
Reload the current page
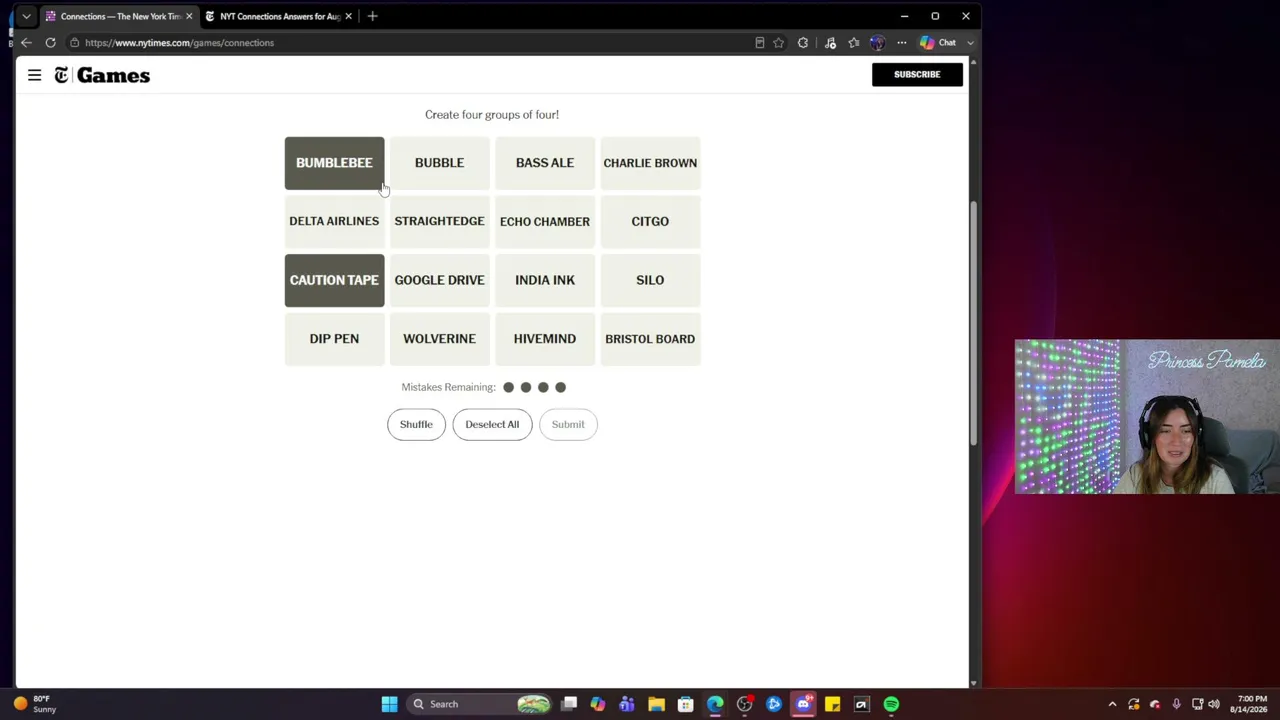tap(50, 43)
